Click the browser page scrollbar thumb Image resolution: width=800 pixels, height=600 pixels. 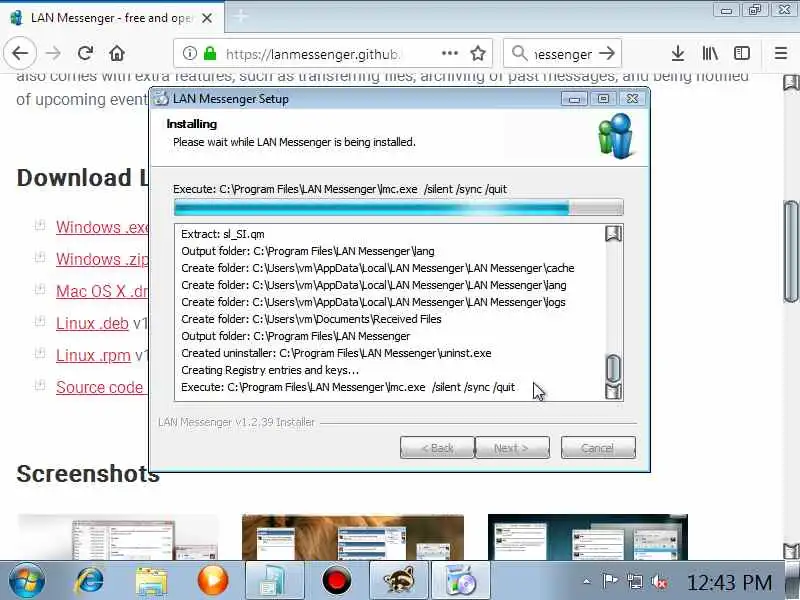click(791, 252)
